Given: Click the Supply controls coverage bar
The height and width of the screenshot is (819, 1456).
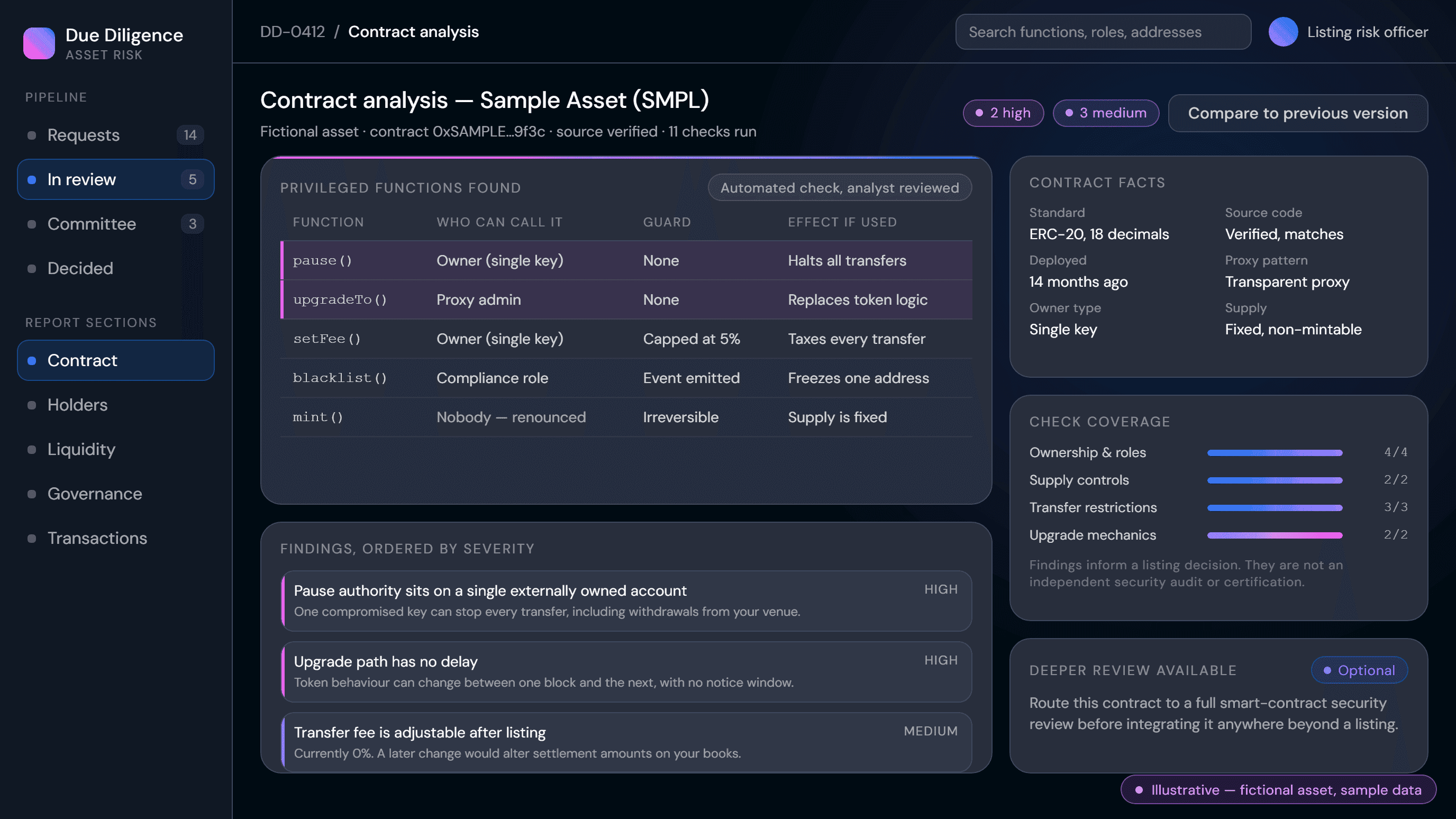Looking at the screenshot, I should click(x=1275, y=480).
